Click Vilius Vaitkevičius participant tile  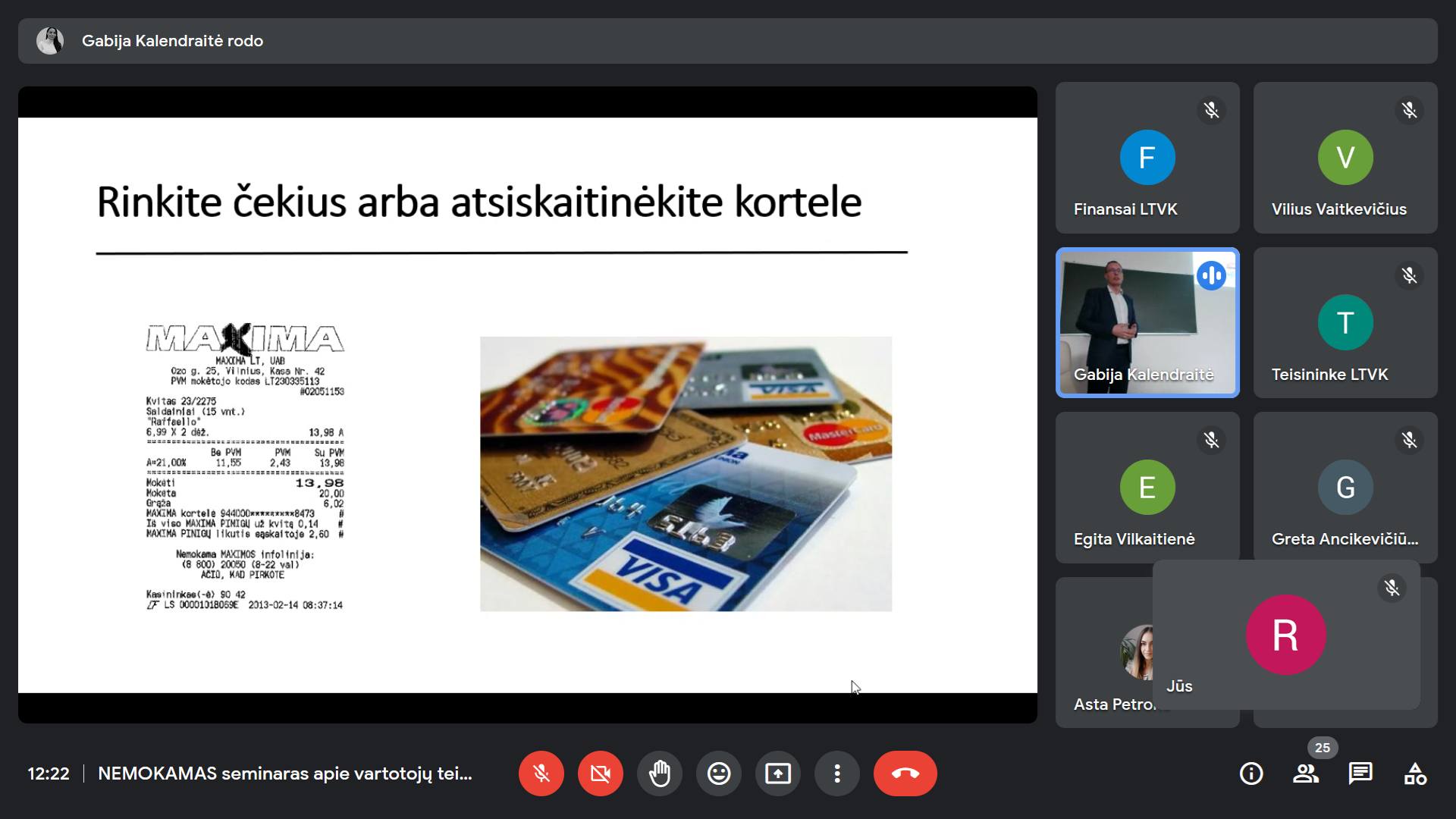click(1345, 158)
